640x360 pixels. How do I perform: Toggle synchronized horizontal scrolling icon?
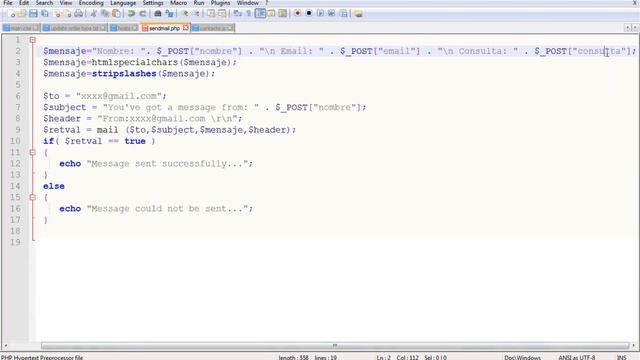[222, 14]
